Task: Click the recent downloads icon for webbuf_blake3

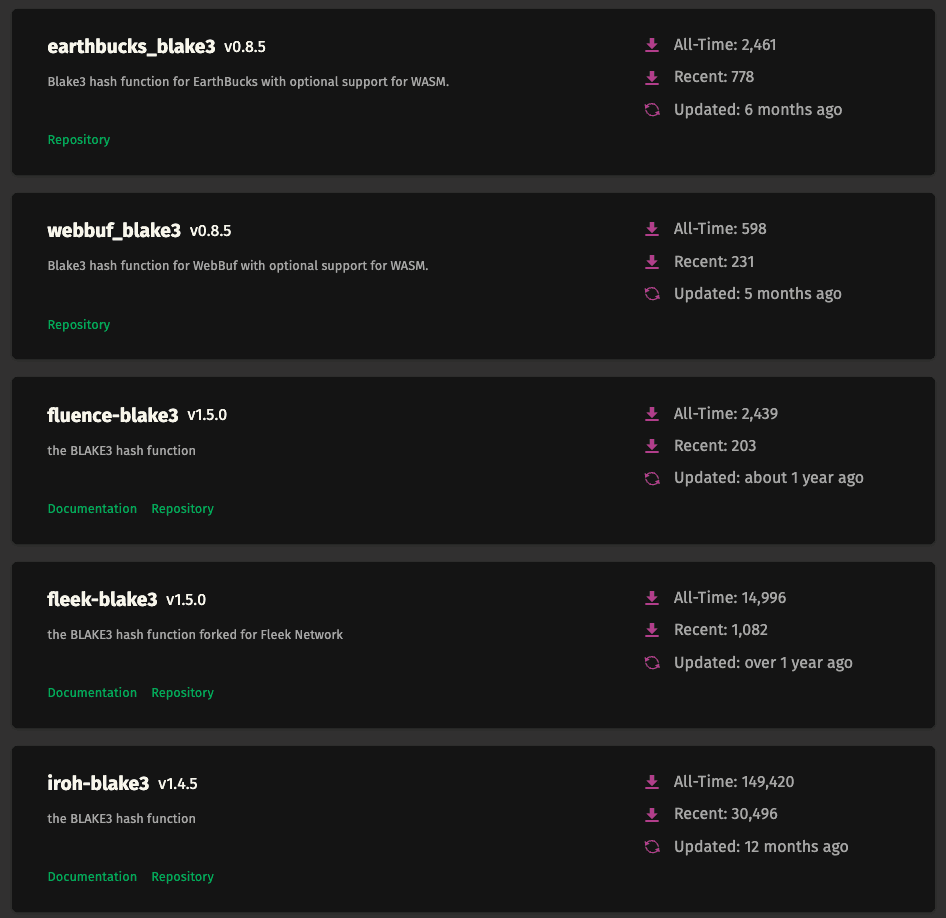Action: coord(652,262)
